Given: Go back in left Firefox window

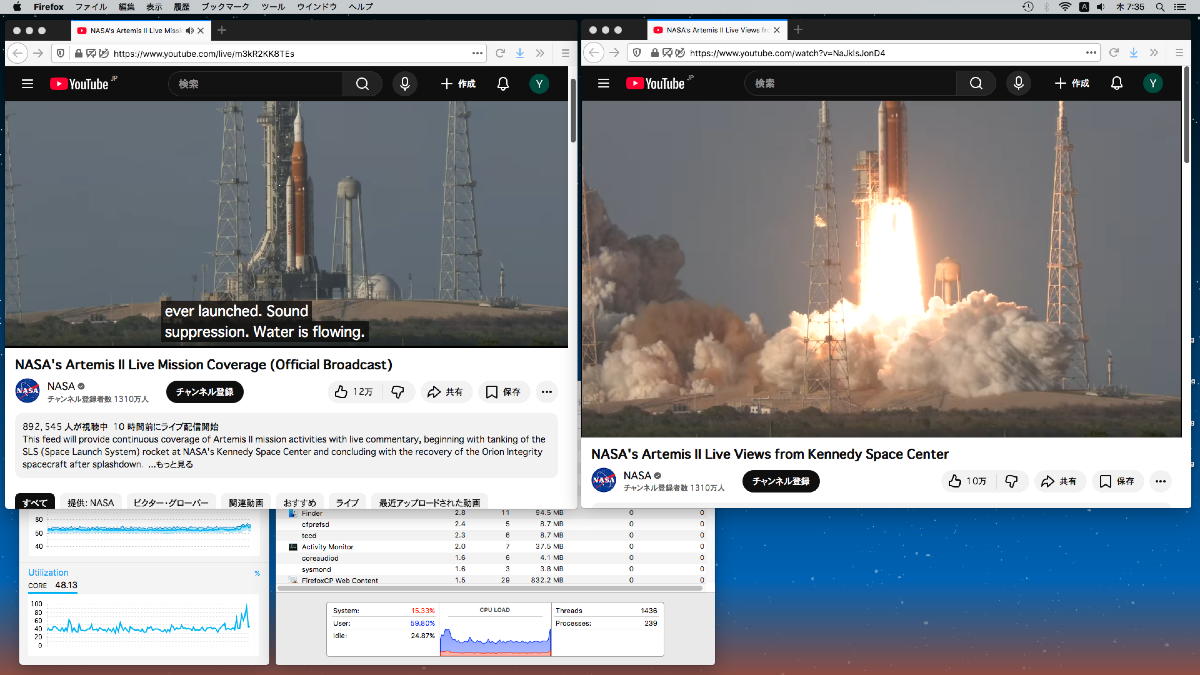Looking at the screenshot, I should (17, 53).
